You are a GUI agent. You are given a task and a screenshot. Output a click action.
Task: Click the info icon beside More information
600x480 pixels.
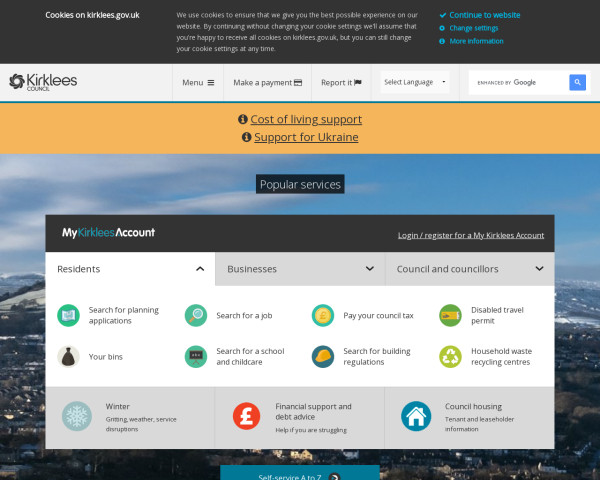click(442, 41)
